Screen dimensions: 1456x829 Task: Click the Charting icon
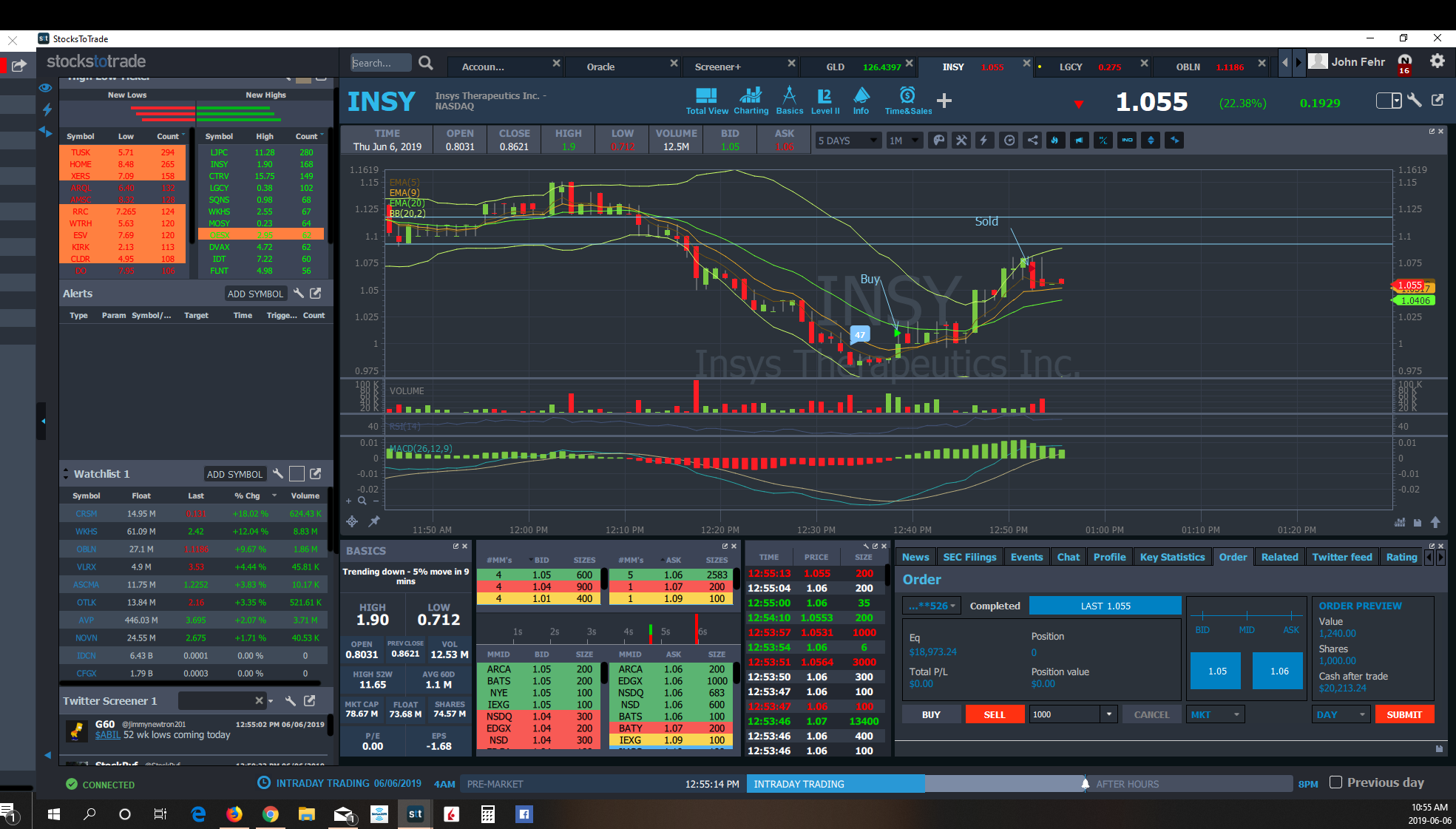(751, 101)
